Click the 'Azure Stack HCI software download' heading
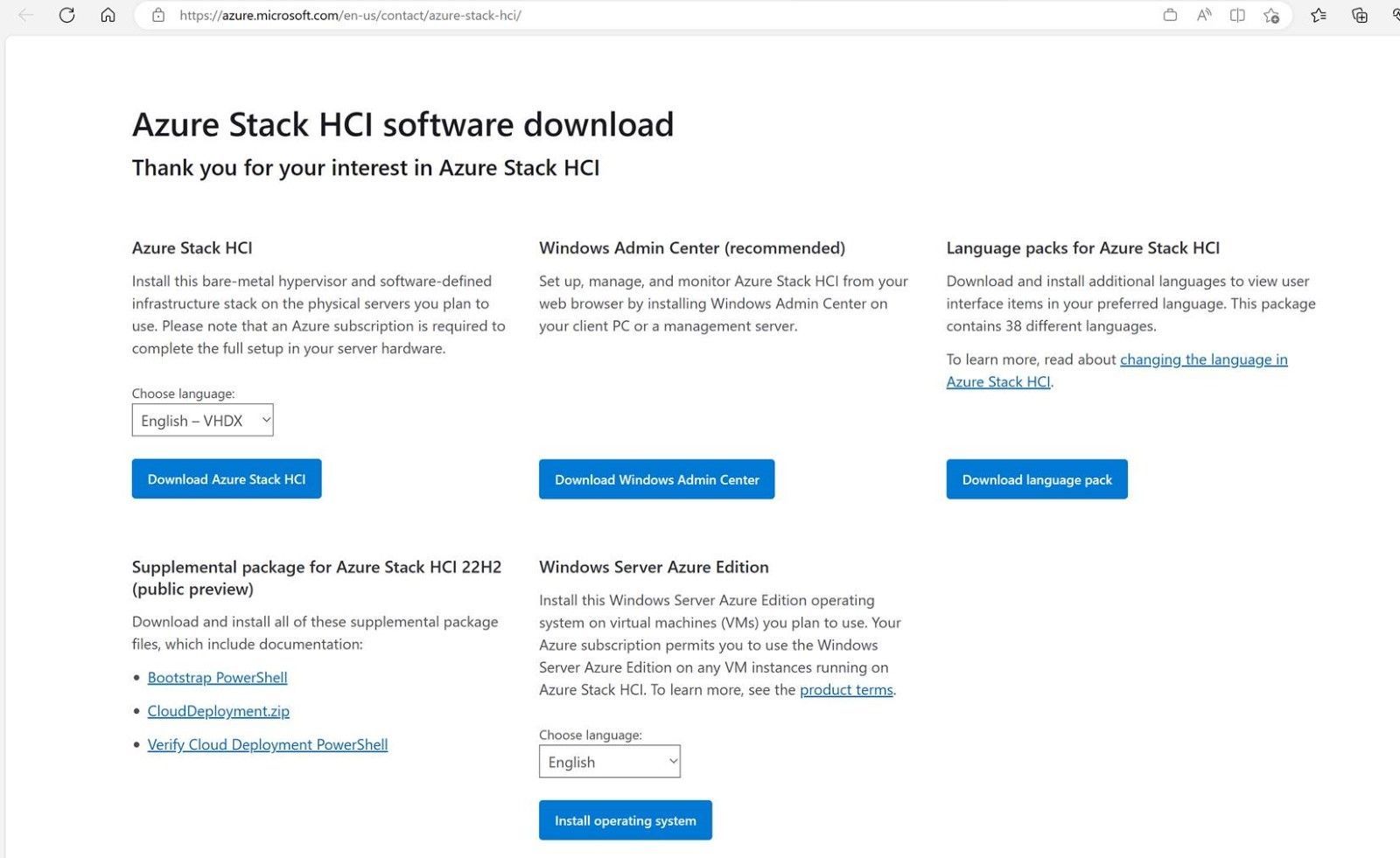The width and height of the screenshot is (1400, 858). click(x=403, y=124)
